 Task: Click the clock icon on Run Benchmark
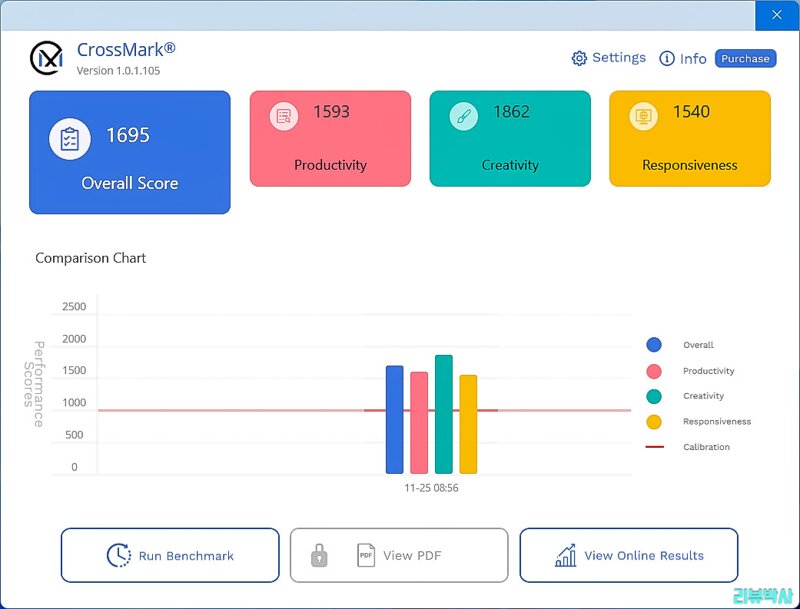[118, 555]
